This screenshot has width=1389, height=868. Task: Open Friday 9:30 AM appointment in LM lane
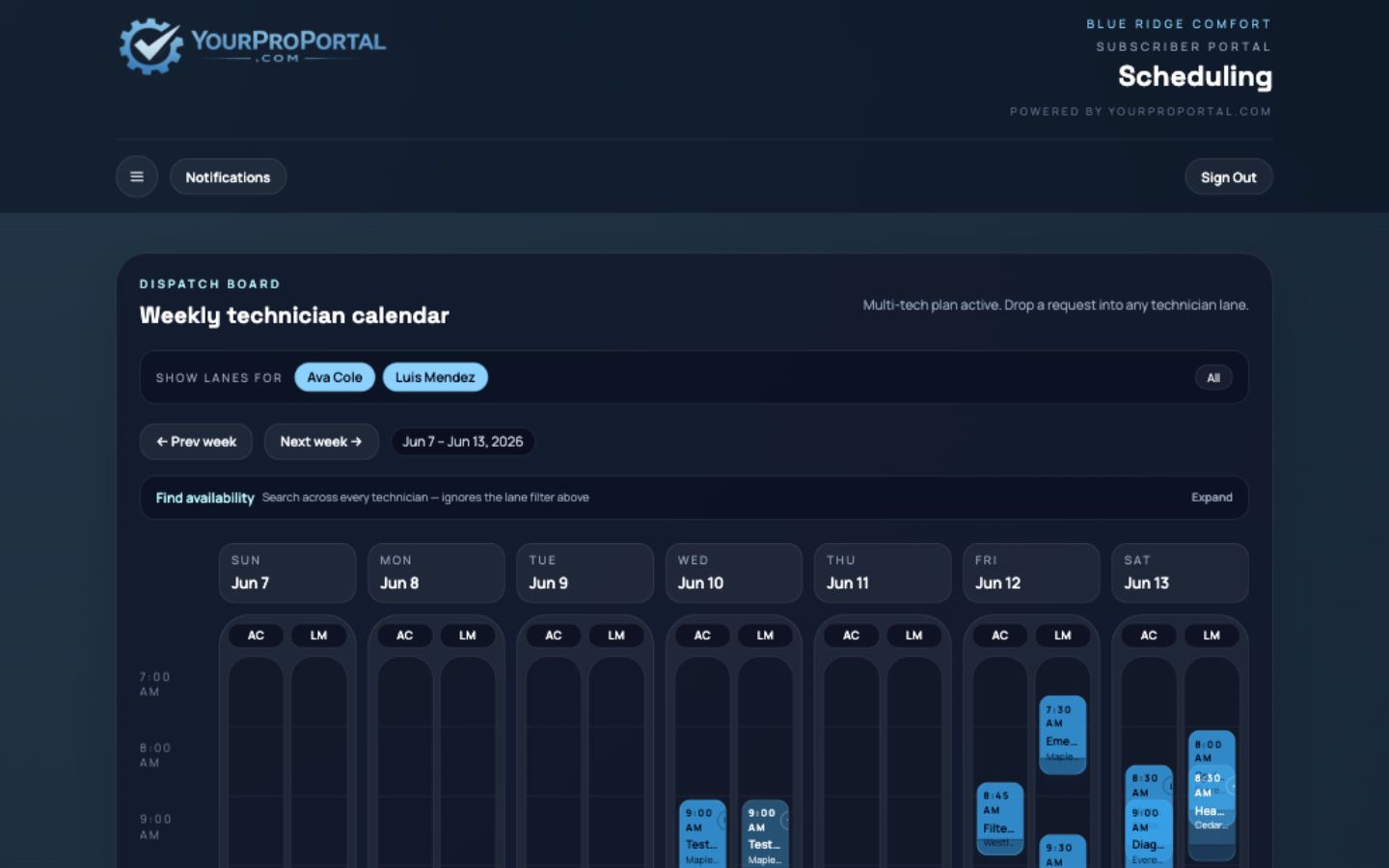click(1063, 852)
